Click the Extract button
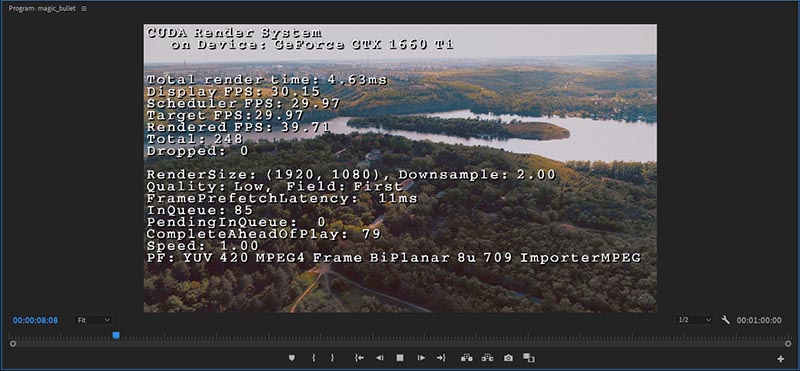Screen dimensions: 800x371 coord(487,358)
